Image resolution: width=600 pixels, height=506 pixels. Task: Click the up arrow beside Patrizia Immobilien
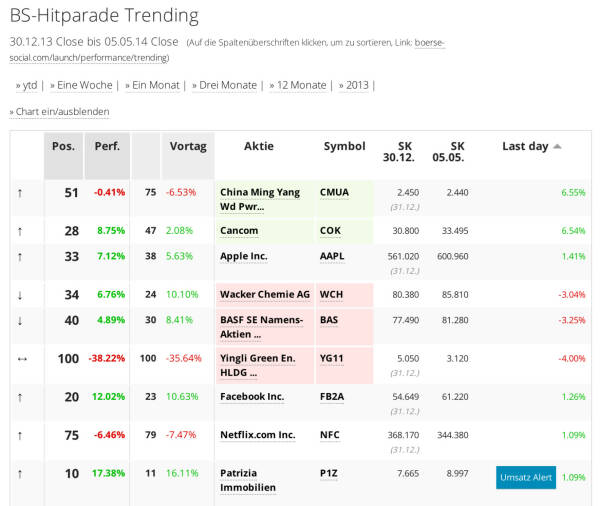point(19,473)
